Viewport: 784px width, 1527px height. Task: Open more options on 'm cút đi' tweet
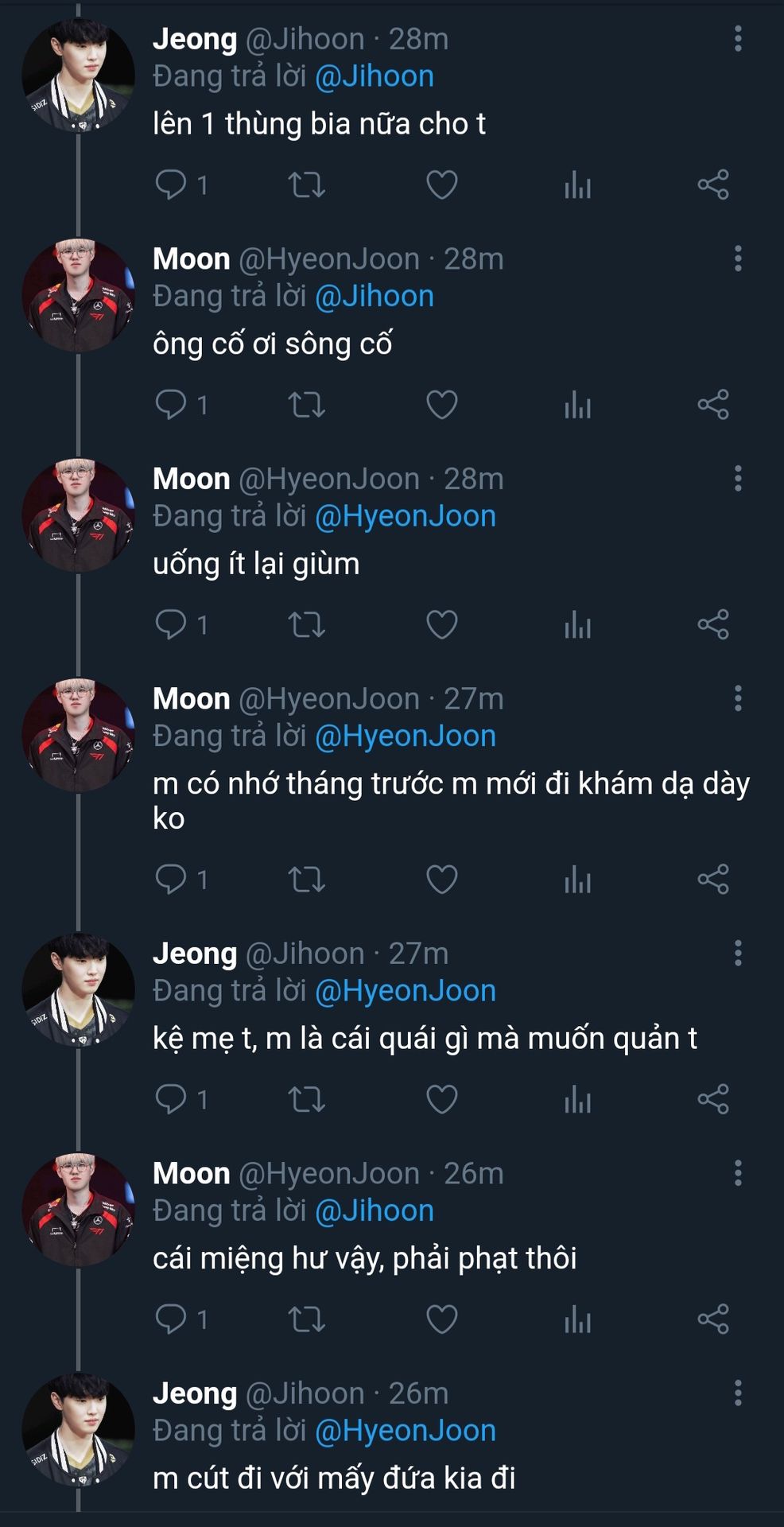[x=738, y=1393]
